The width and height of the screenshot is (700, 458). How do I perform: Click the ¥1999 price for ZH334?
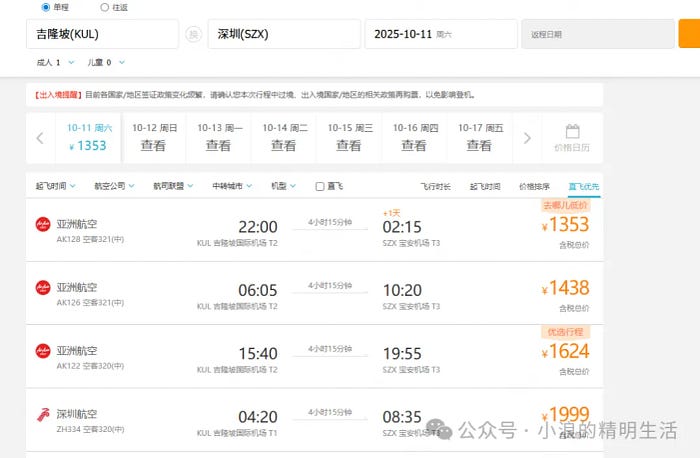[565, 415]
